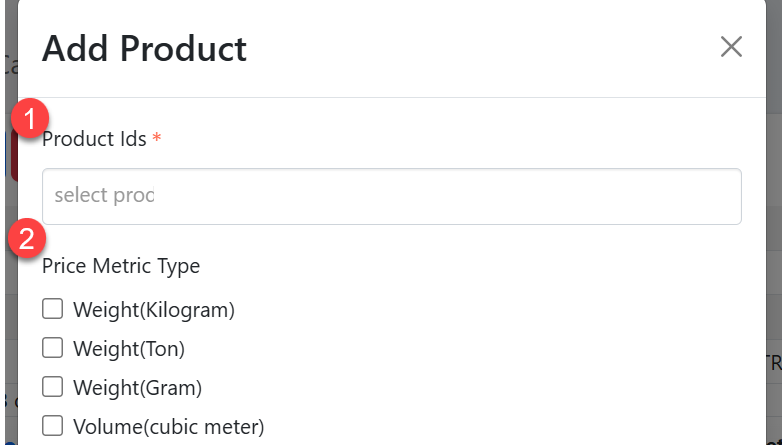Click the Weight(Gram) label text
Viewport: 782px width, 445px height.
[137, 387]
